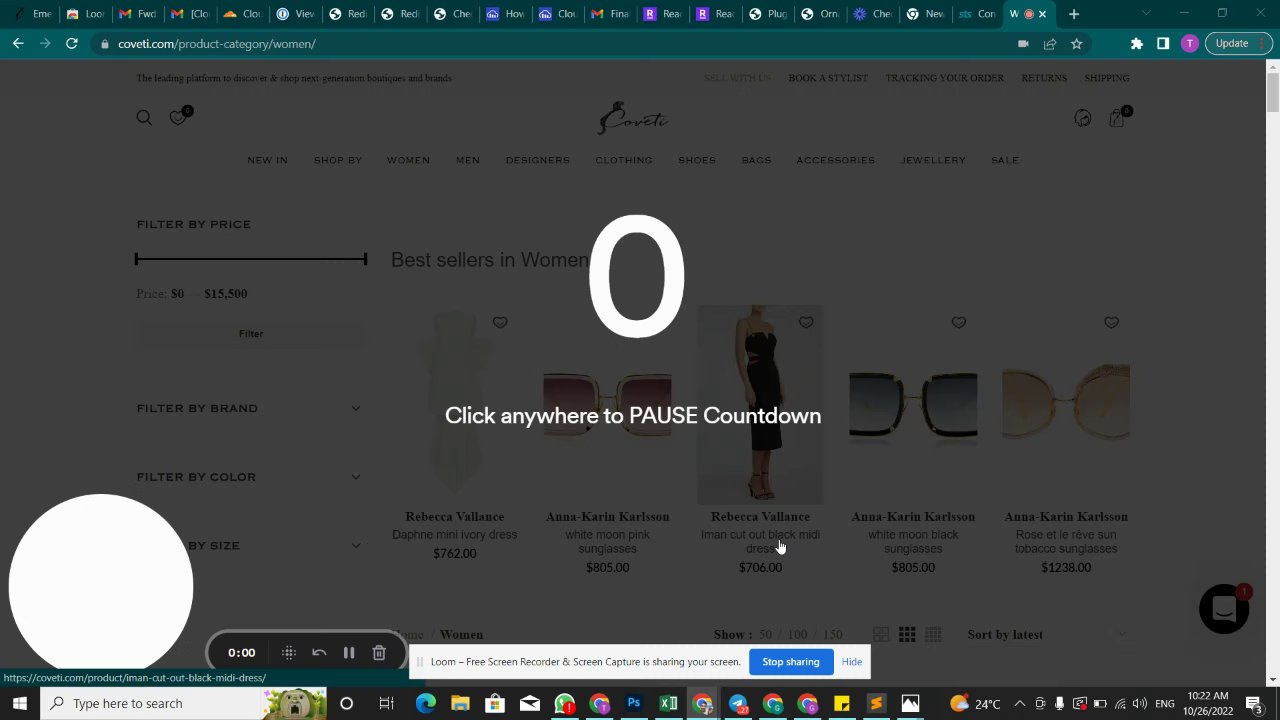
Task: Open the Shipping link
Action: (1107, 78)
